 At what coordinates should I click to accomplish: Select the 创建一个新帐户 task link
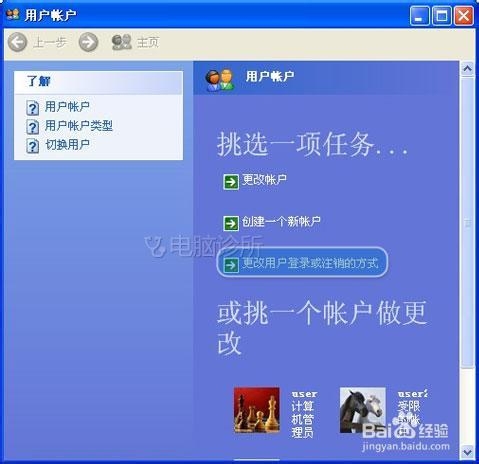point(281,222)
